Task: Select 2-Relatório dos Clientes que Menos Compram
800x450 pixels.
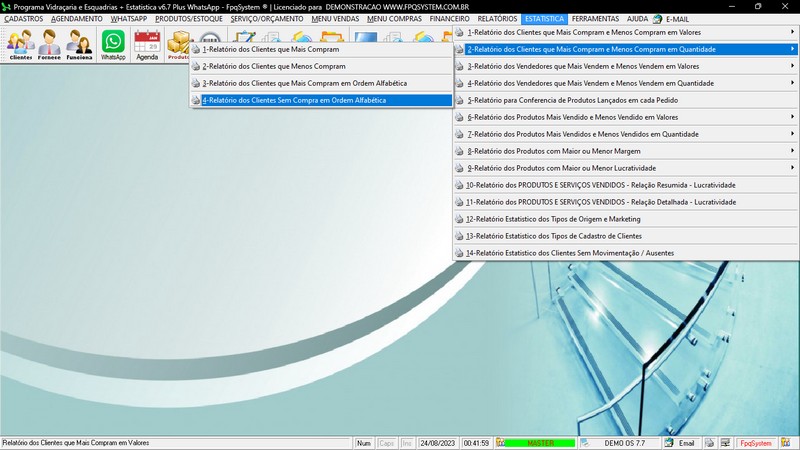Action: [x=321, y=66]
